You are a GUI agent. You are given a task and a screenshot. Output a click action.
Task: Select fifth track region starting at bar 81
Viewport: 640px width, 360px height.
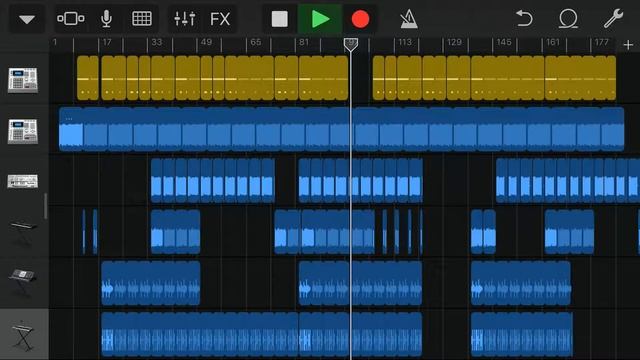[360, 283]
